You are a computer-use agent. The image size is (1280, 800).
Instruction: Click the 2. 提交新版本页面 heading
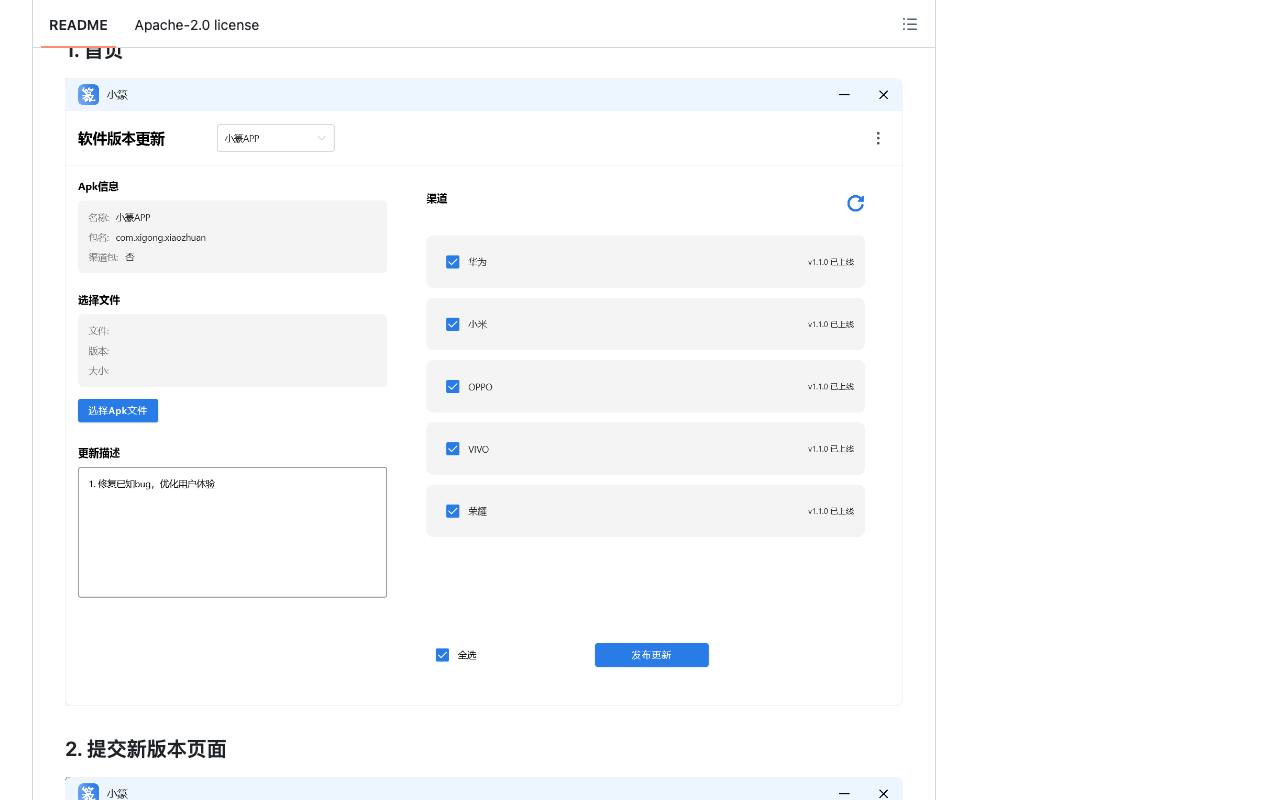[x=146, y=749]
